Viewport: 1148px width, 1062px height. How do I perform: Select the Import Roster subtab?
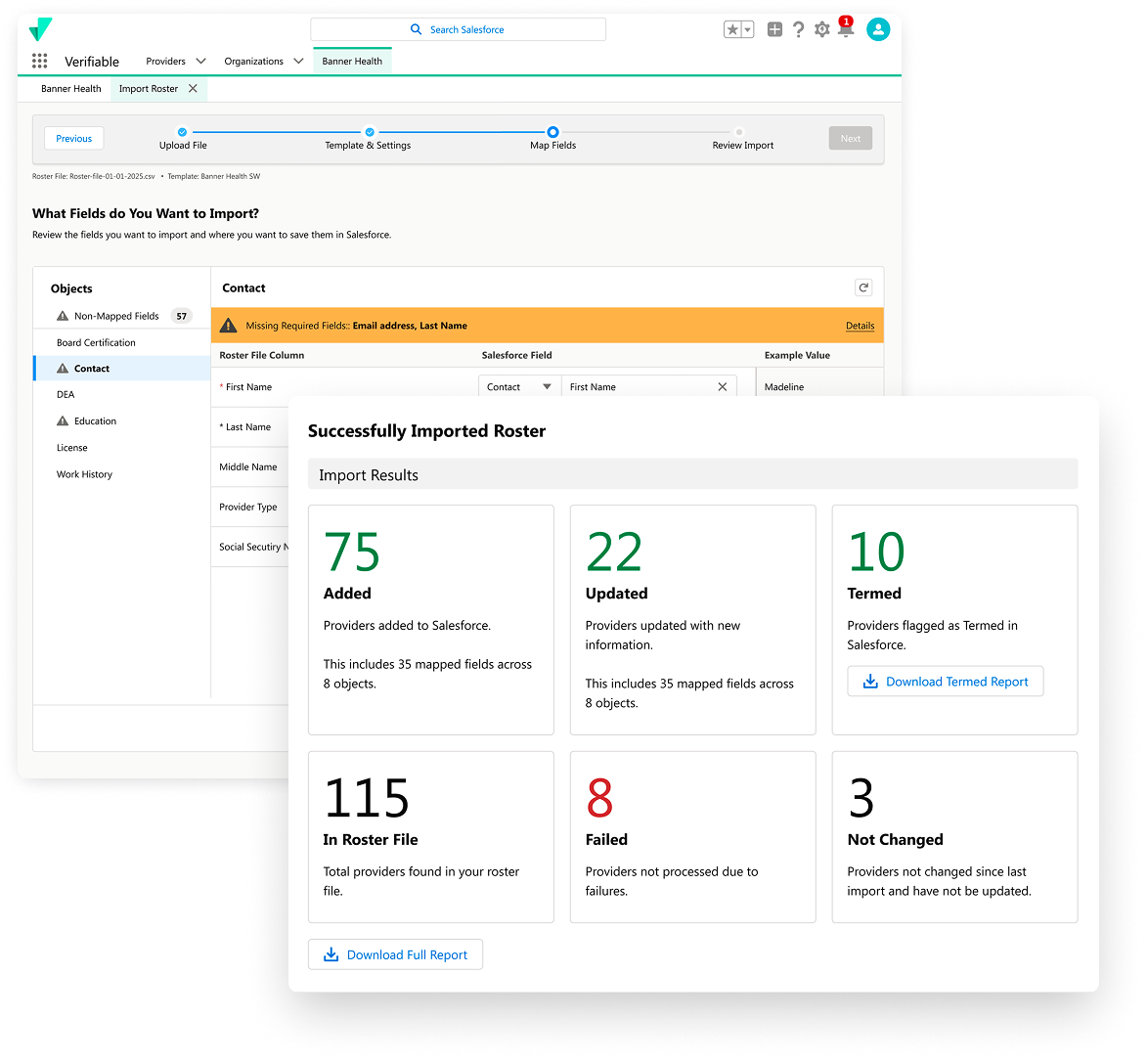[149, 89]
